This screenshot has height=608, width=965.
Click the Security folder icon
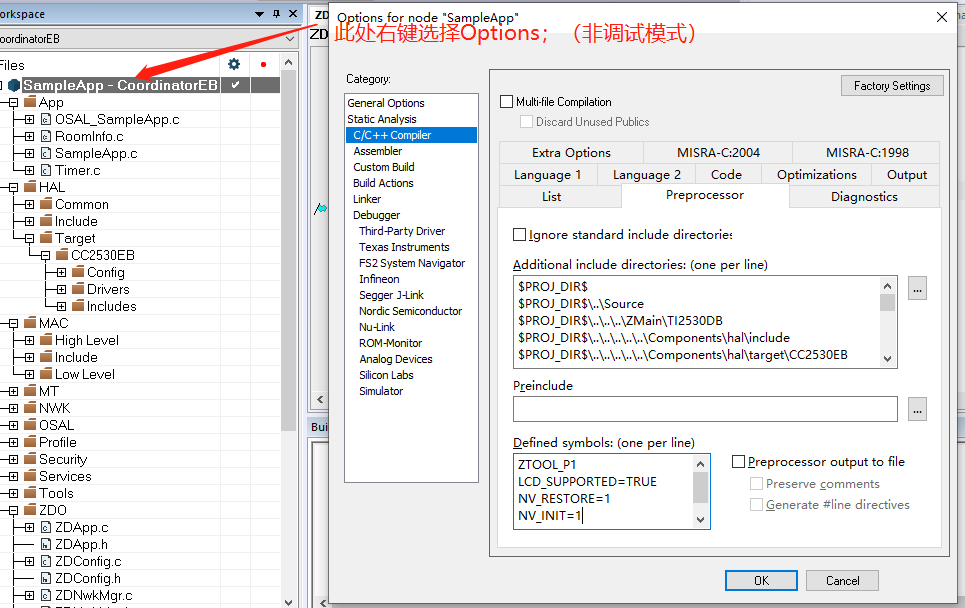(x=30, y=459)
